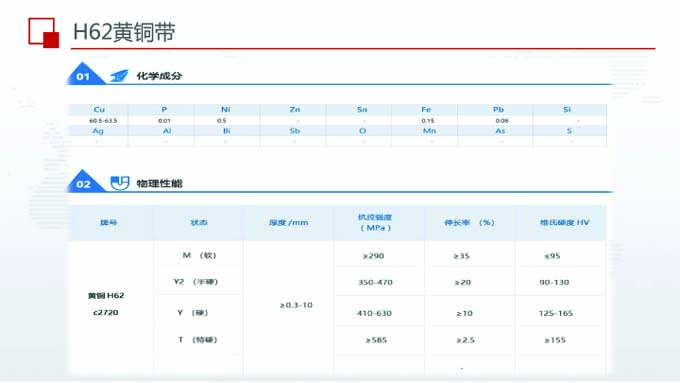The width and height of the screenshot is (680, 383).
Task: Click the 60.5-63.5 copper value cell
Action: [103, 121]
